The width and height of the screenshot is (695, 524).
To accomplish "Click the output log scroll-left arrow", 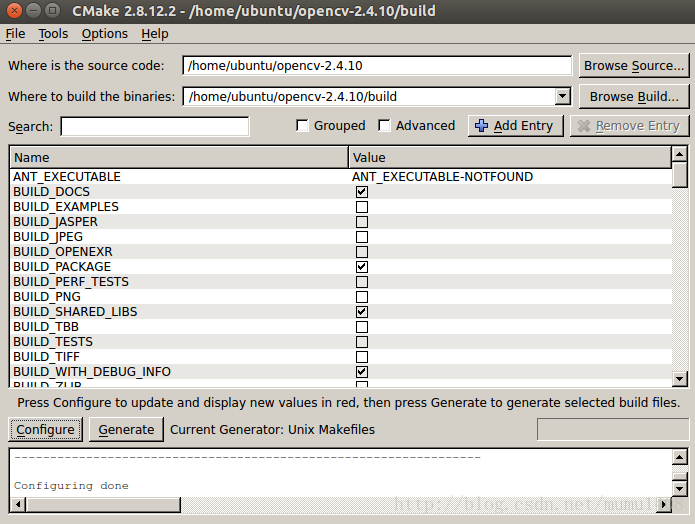I will click(18, 504).
